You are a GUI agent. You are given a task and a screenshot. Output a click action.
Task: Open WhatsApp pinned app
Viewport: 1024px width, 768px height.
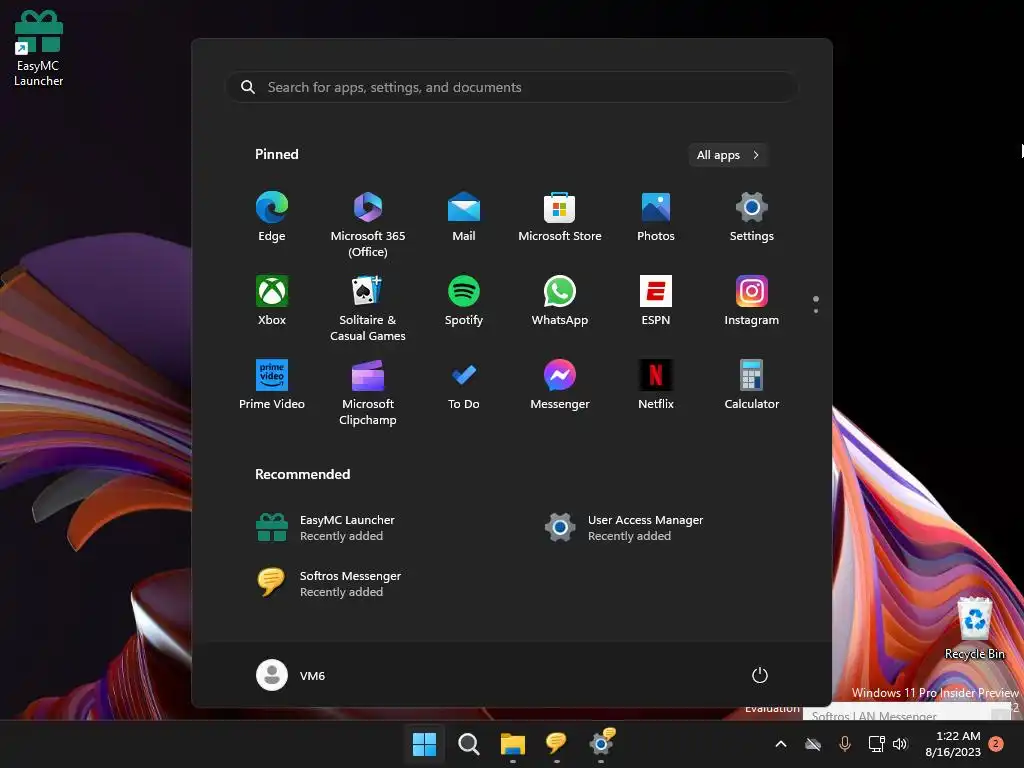point(560,300)
